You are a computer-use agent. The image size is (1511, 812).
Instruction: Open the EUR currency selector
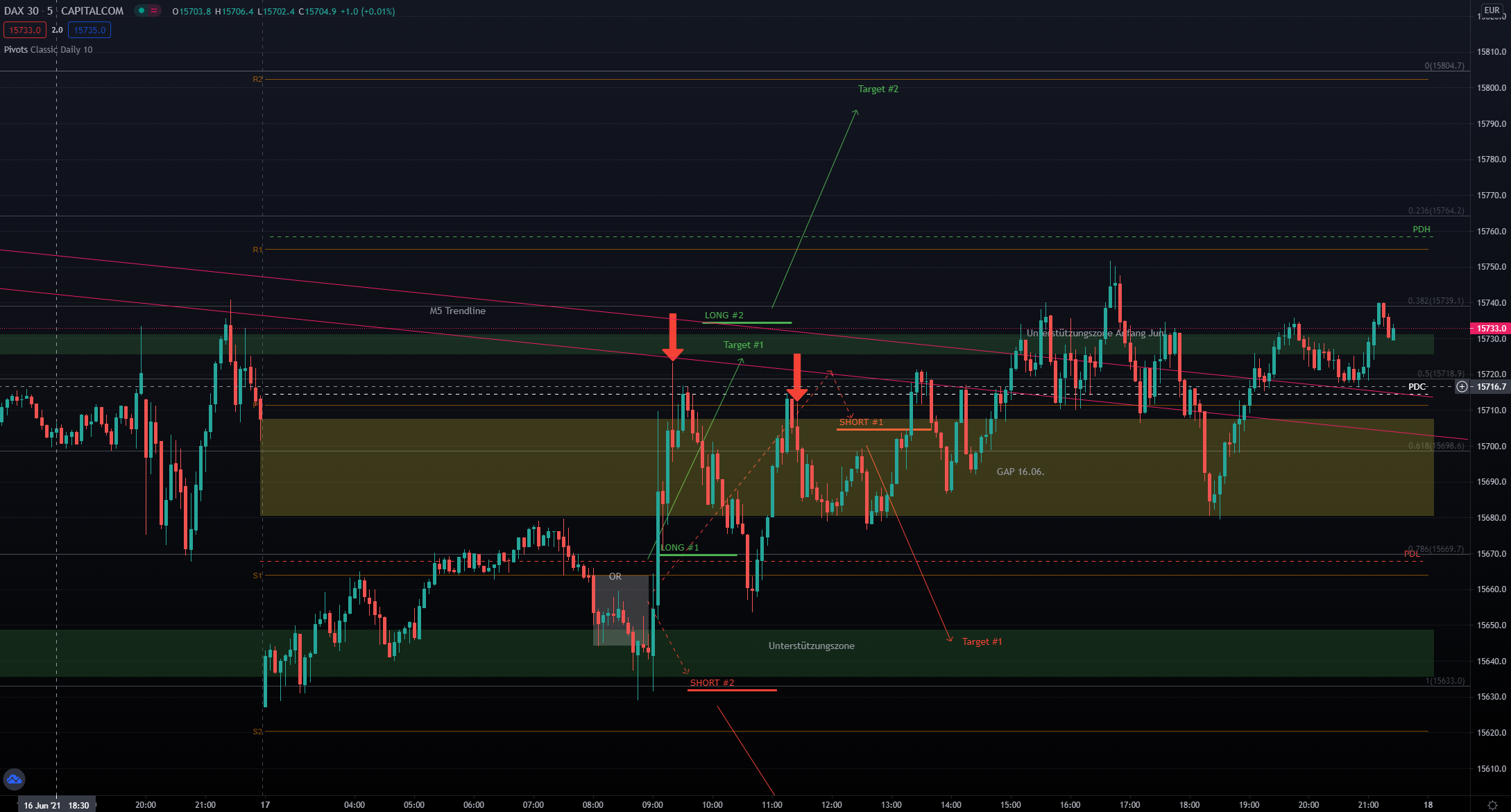coord(1492,10)
